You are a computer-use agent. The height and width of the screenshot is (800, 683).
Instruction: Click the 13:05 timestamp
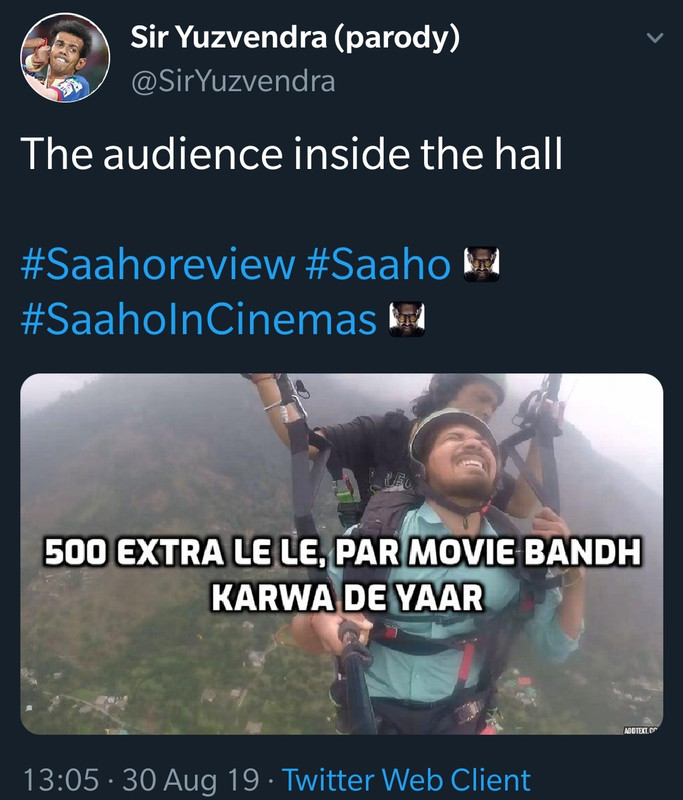pos(61,780)
